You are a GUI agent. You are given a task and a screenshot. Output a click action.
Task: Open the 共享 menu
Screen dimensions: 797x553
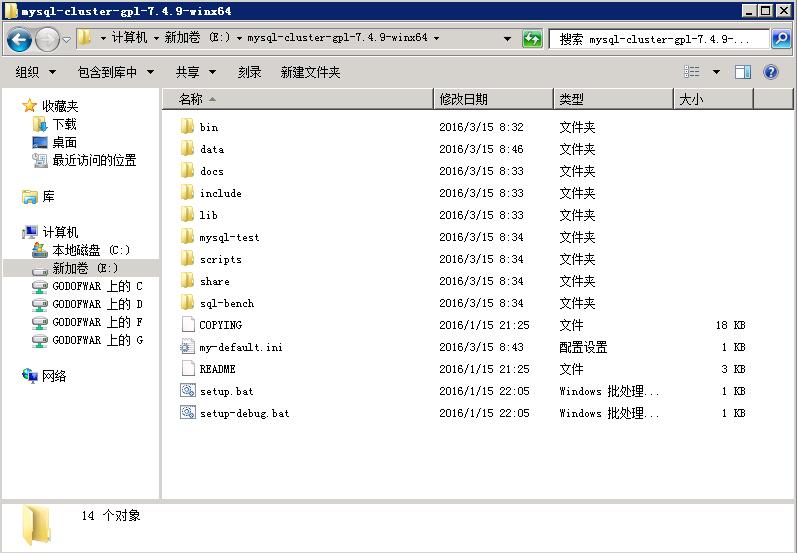click(196, 72)
